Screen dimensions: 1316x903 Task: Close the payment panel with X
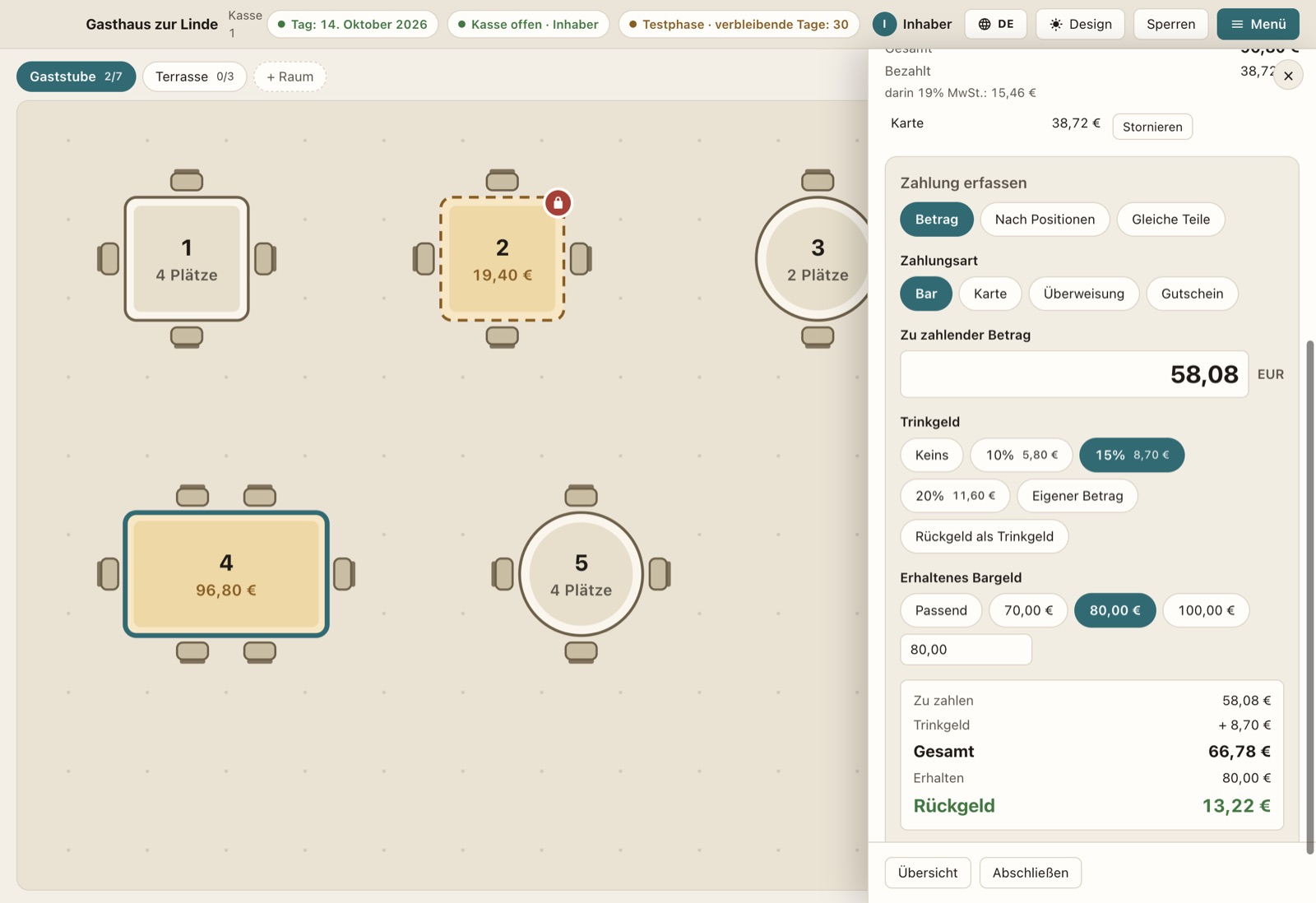pos(1288,76)
